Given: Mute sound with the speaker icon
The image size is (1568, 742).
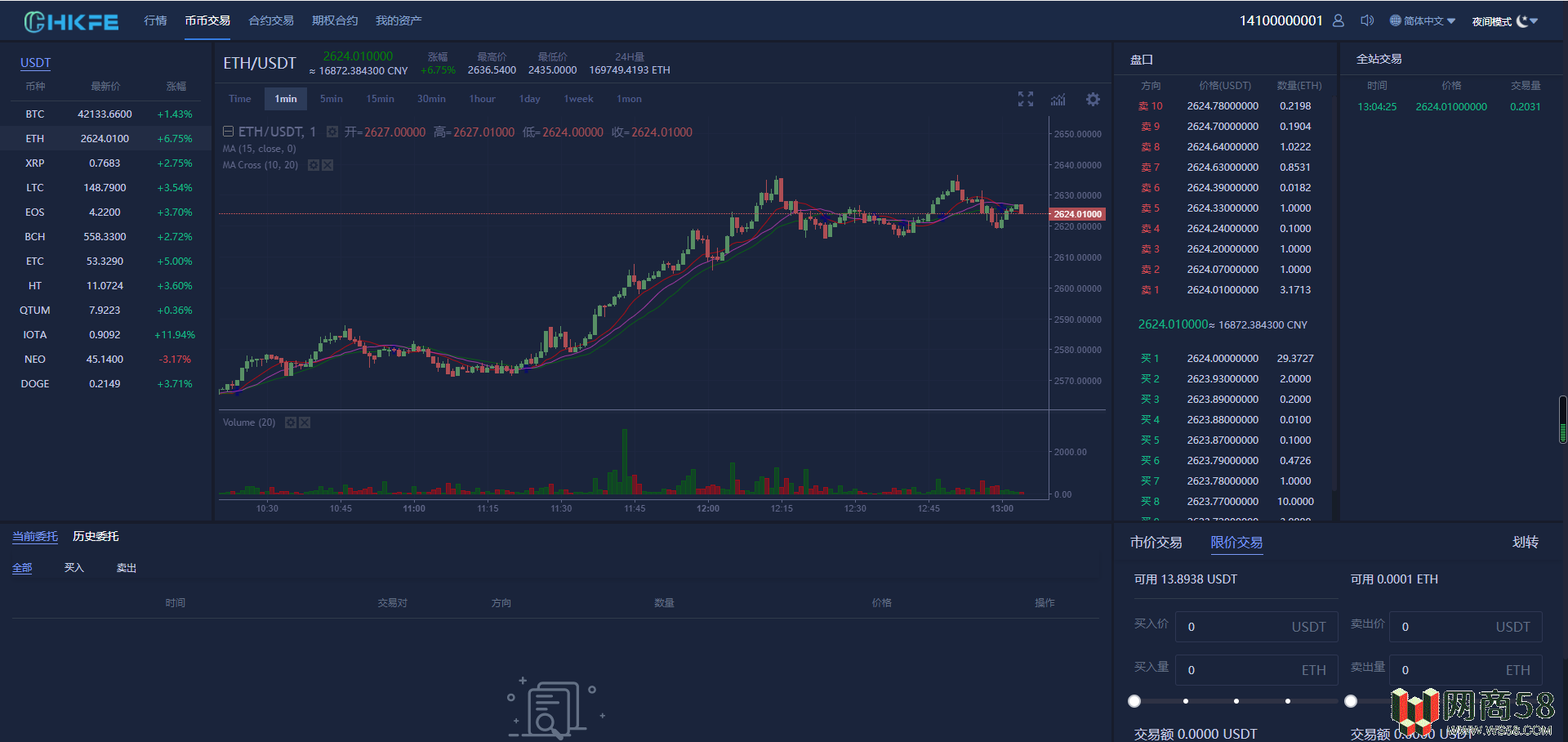Looking at the screenshot, I should coord(1366,21).
